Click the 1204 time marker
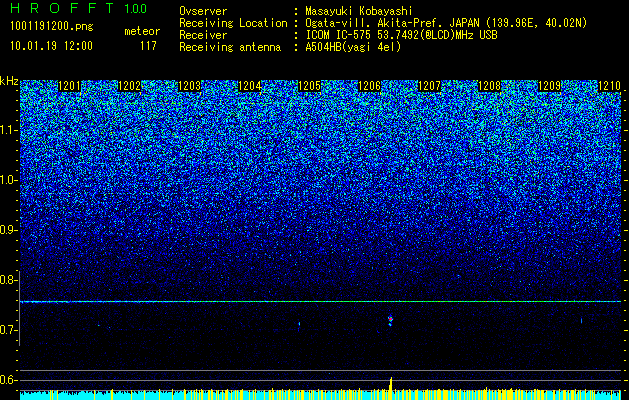This screenshot has width=629, height=400. click(x=250, y=86)
